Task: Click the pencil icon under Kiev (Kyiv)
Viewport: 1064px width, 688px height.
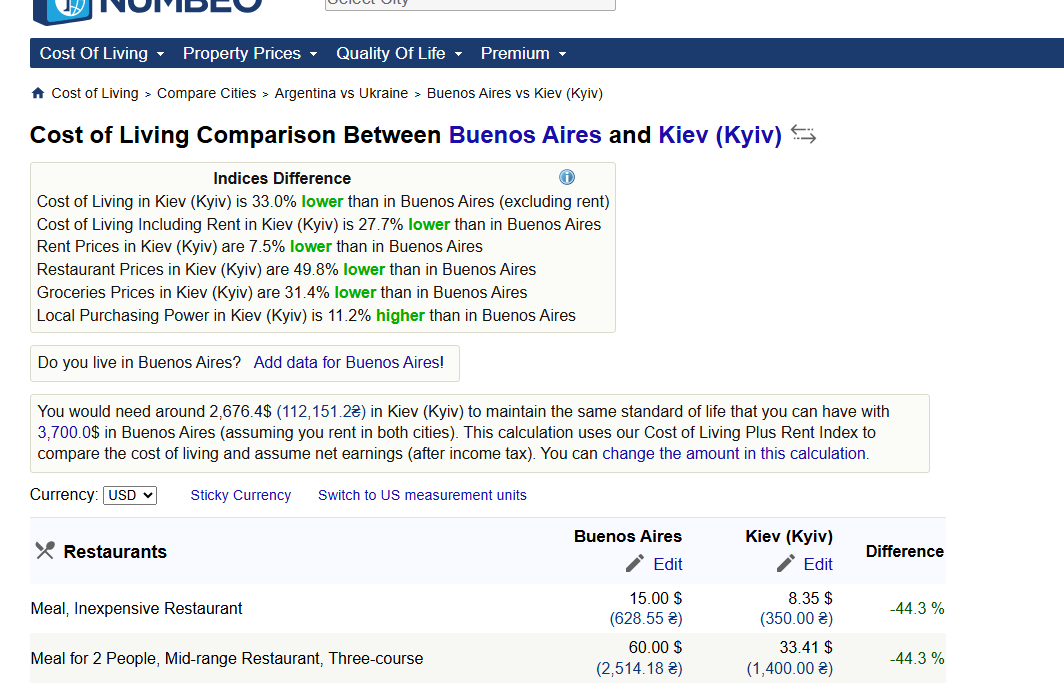Action: 786,564
